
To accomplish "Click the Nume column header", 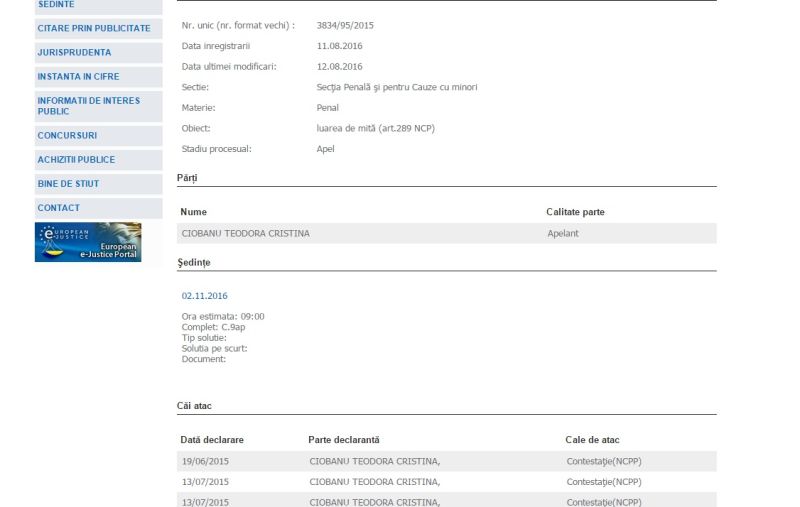I will pos(194,212).
